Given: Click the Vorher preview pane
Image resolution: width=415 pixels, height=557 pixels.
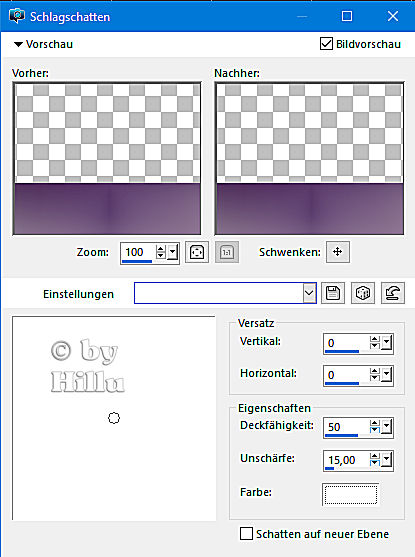Looking at the screenshot, I should point(107,158).
